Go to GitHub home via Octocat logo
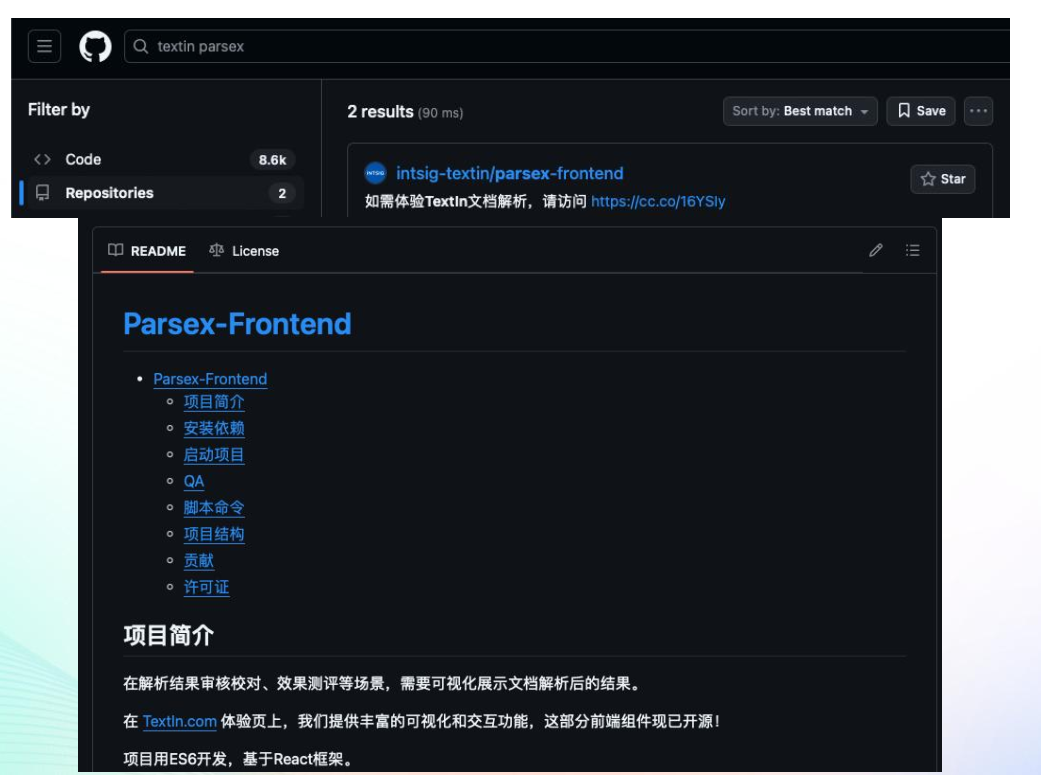 pos(96,46)
